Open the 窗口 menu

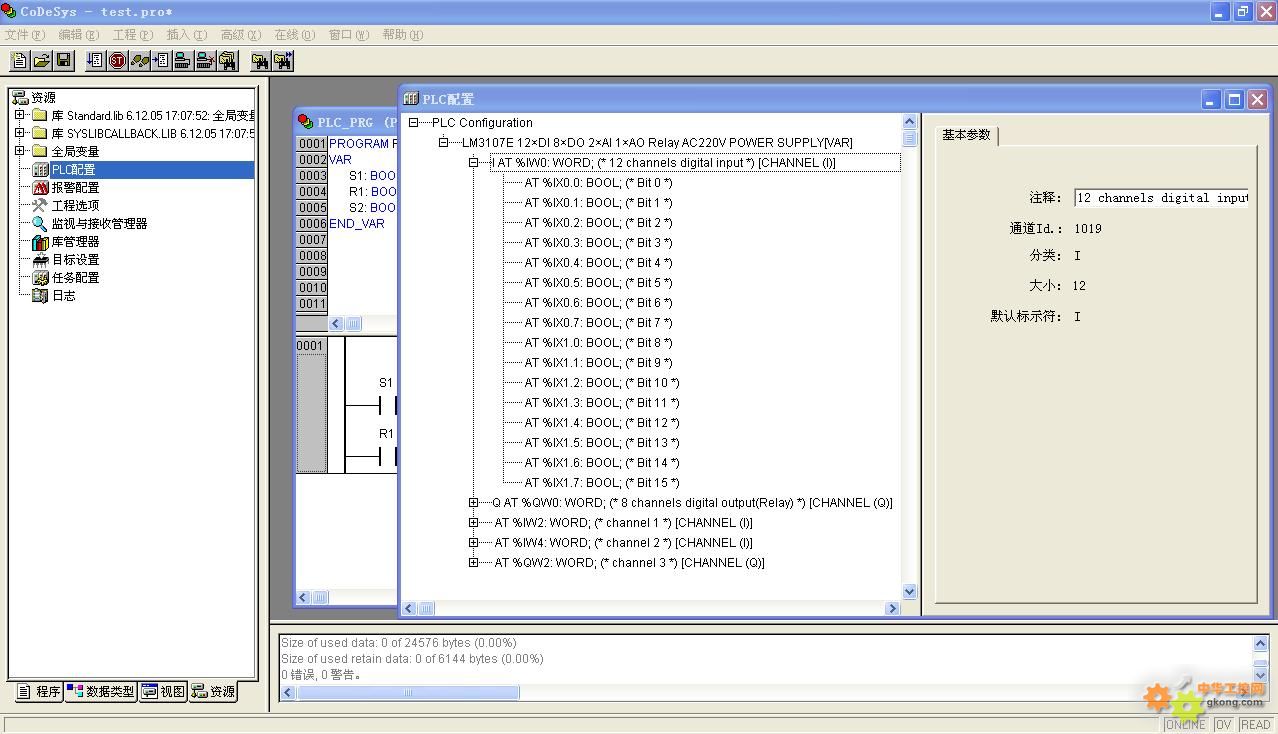click(x=349, y=35)
